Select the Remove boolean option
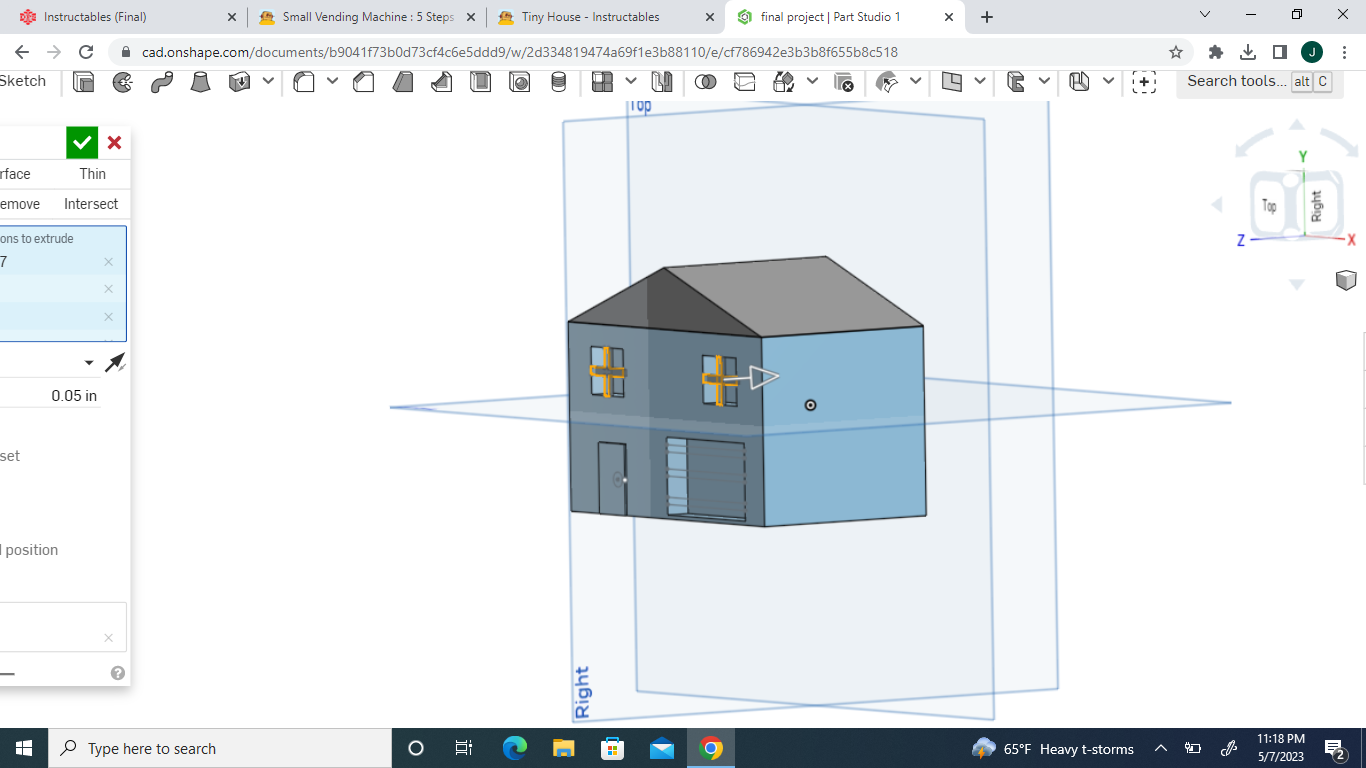1366x768 pixels. tap(18, 203)
